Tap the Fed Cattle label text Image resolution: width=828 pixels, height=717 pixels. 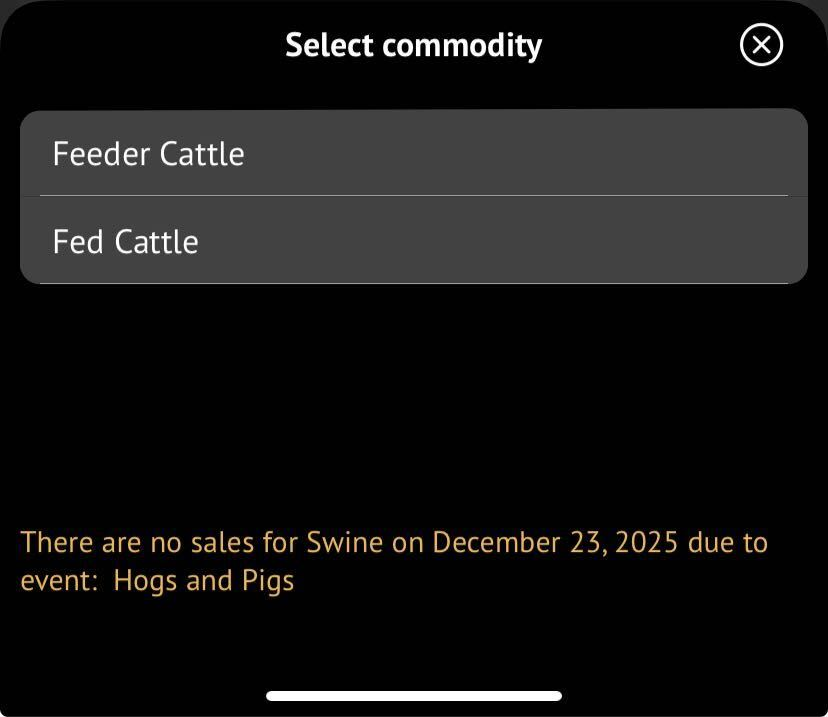pyautogui.click(x=125, y=241)
